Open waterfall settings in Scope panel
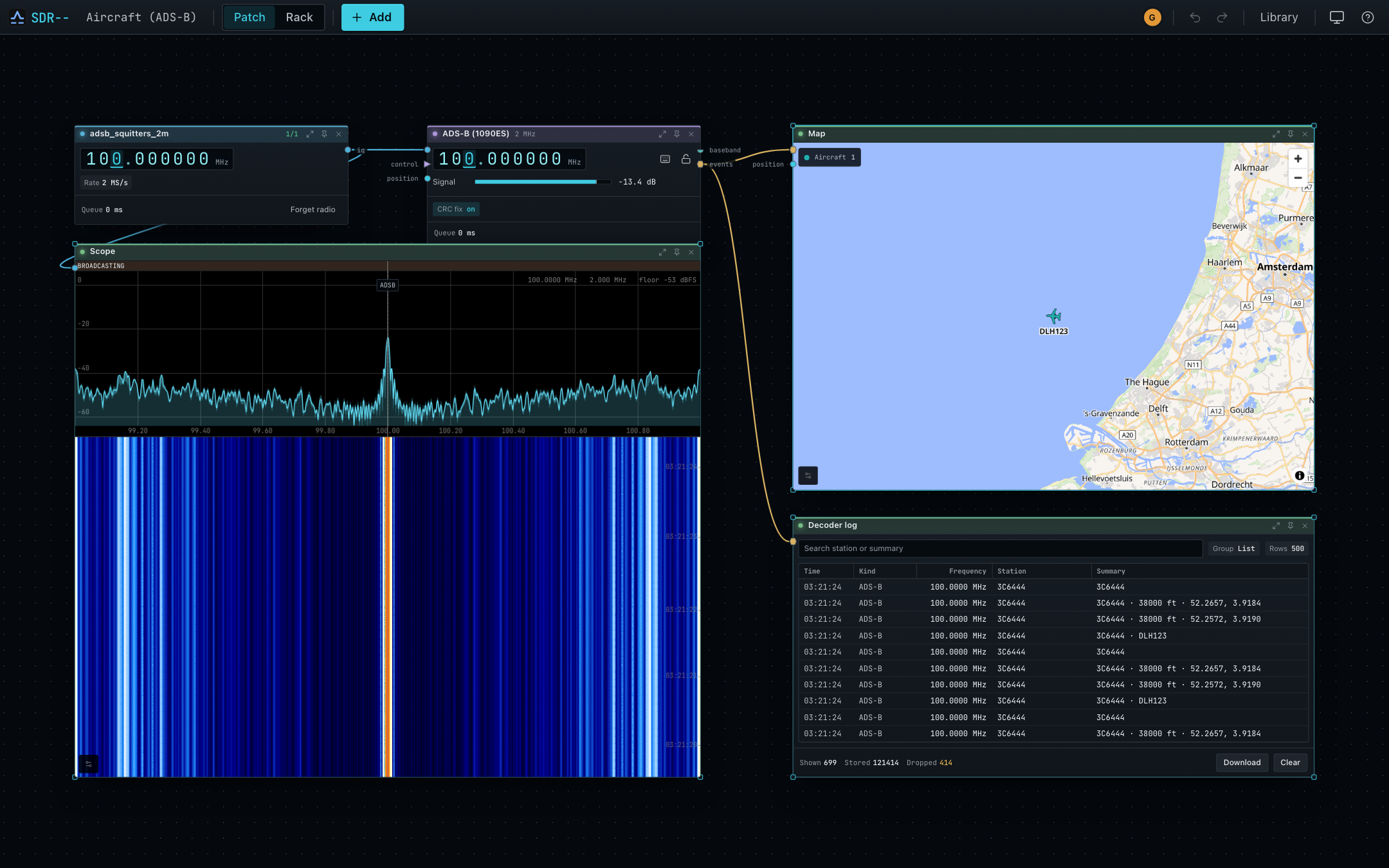 (89, 764)
